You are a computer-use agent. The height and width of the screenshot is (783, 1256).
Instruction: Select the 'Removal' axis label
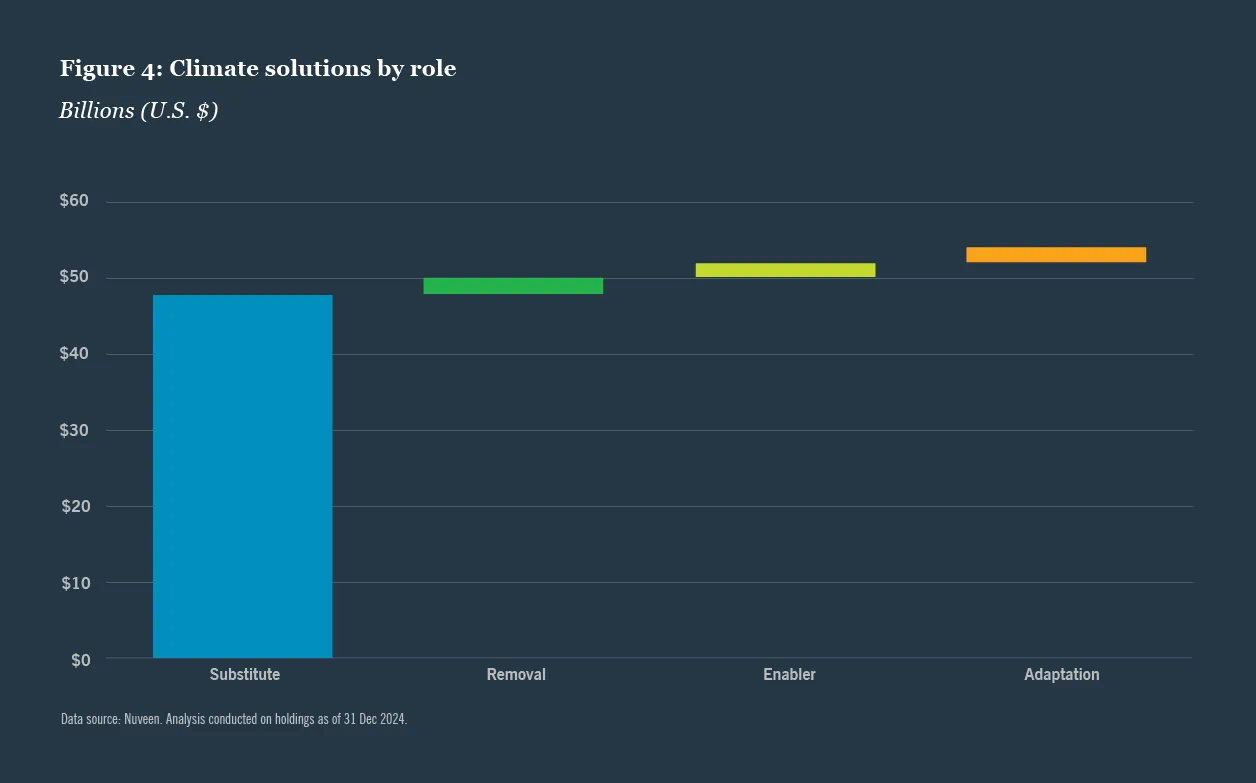[x=516, y=675]
